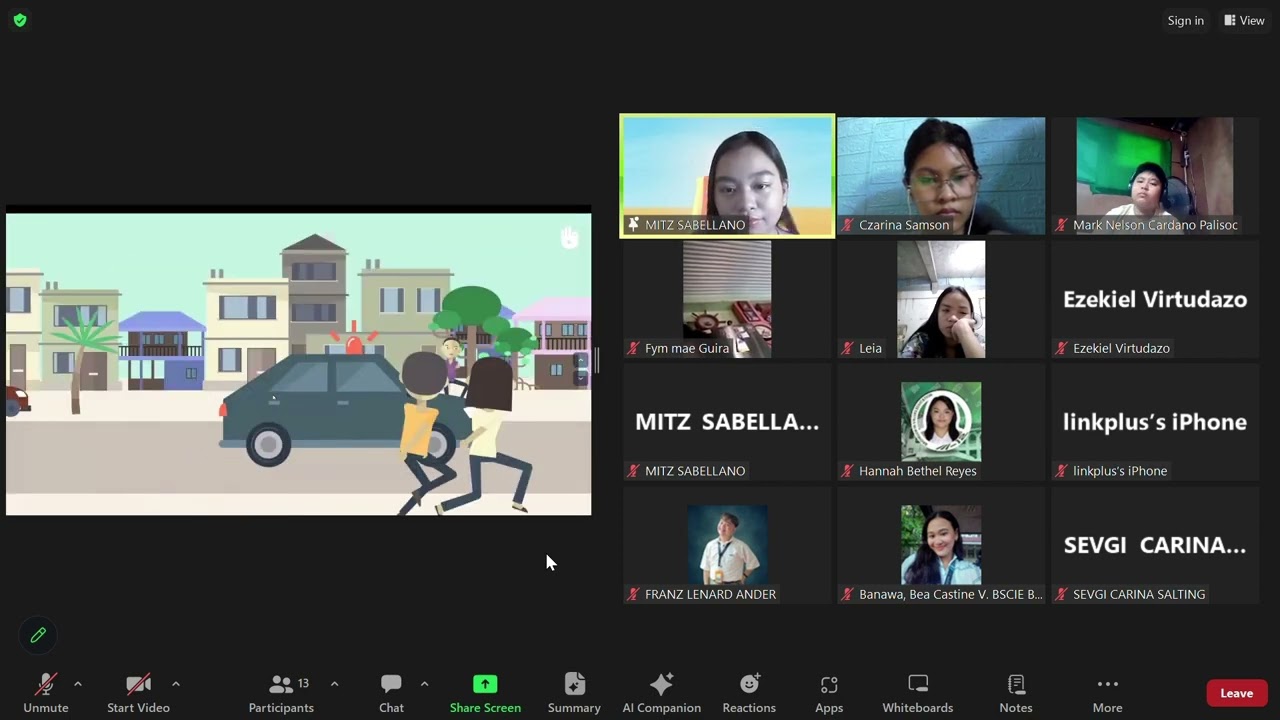Select pinned MITZ SABELLANO video tile
The image size is (1280, 720).
pyautogui.click(x=727, y=176)
